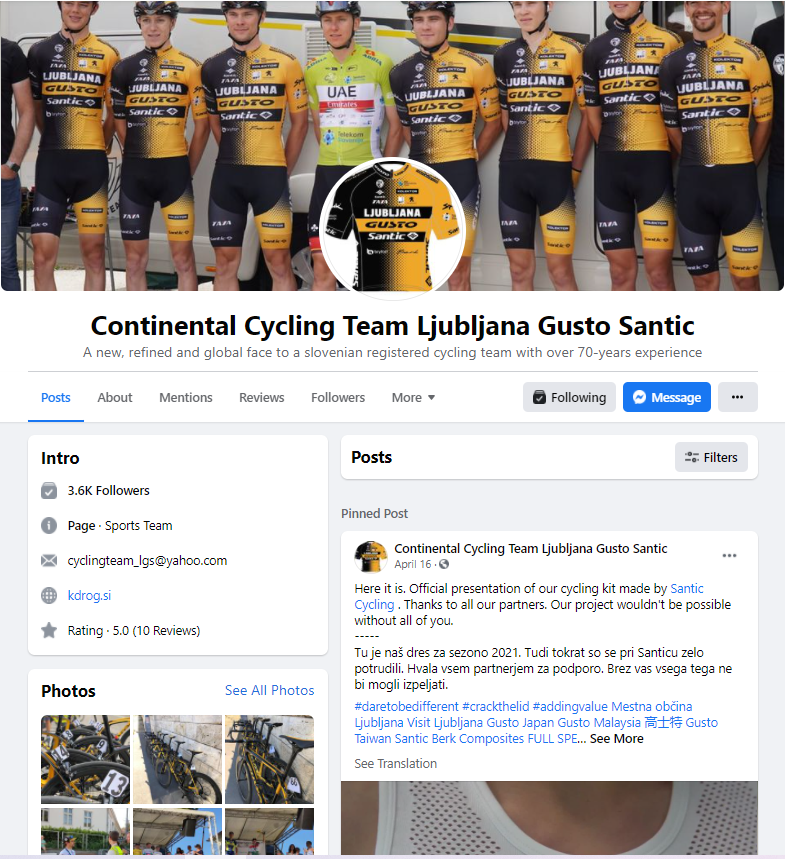Expand the More dropdown tab
The width and height of the screenshot is (785, 859).
pos(413,398)
